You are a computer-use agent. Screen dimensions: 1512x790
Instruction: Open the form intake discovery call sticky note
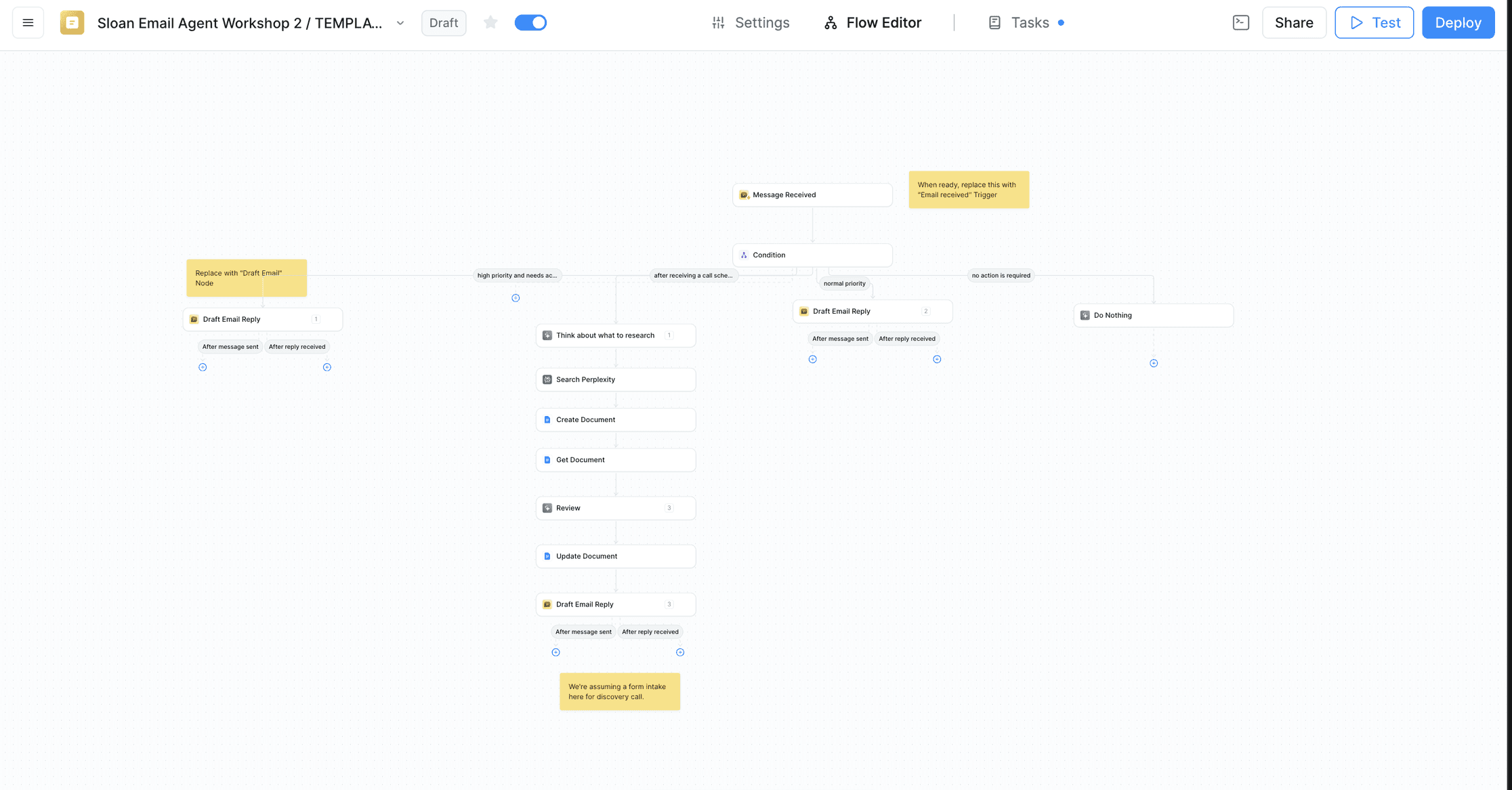tap(620, 692)
